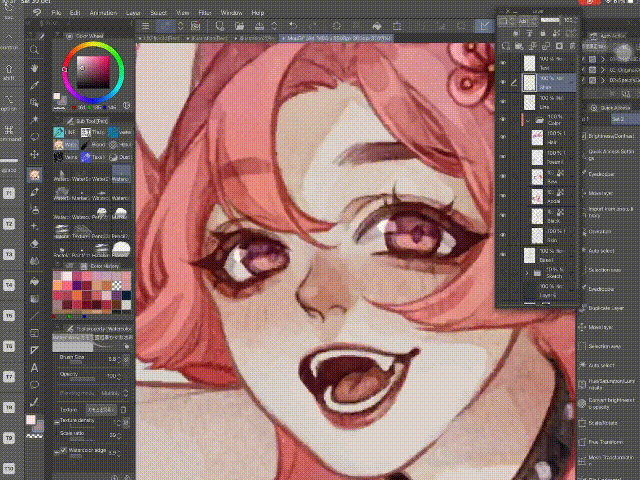Open the File menu
Viewport: 640px width, 480px height.
click(x=56, y=13)
